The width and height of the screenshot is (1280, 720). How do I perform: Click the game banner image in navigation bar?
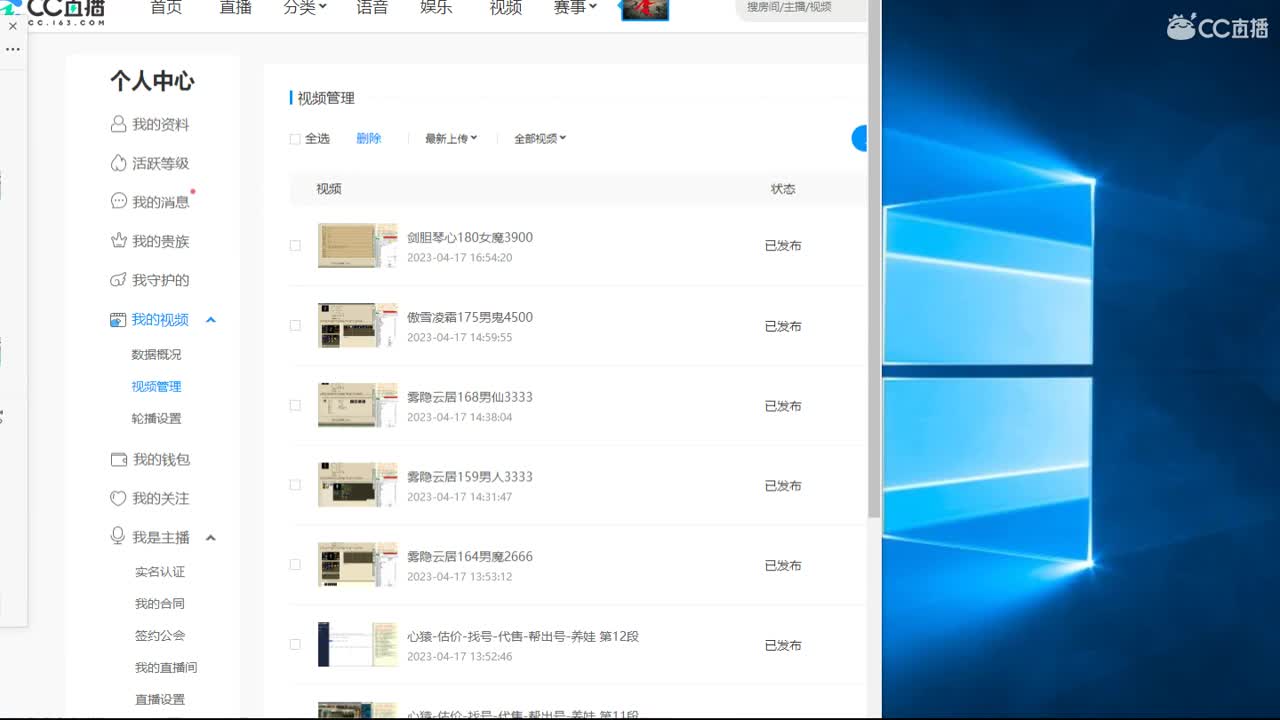click(x=645, y=10)
